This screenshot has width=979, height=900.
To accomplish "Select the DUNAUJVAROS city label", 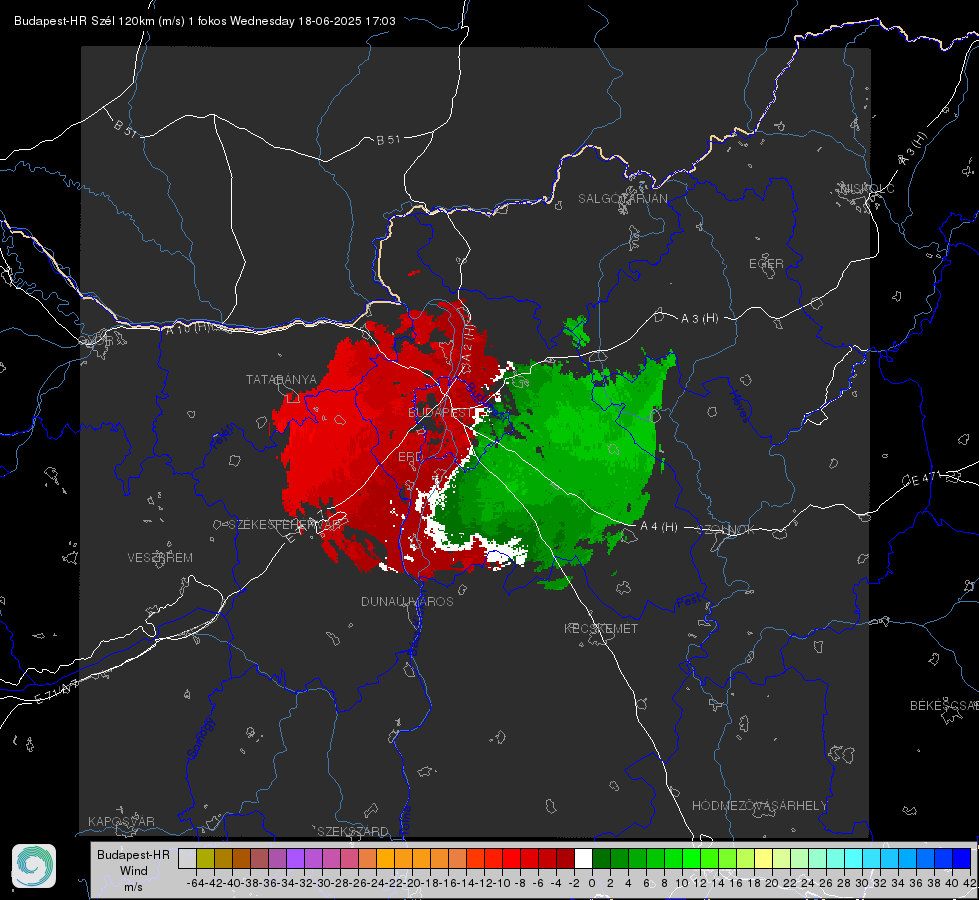I will pyautogui.click(x=407, y=601).
